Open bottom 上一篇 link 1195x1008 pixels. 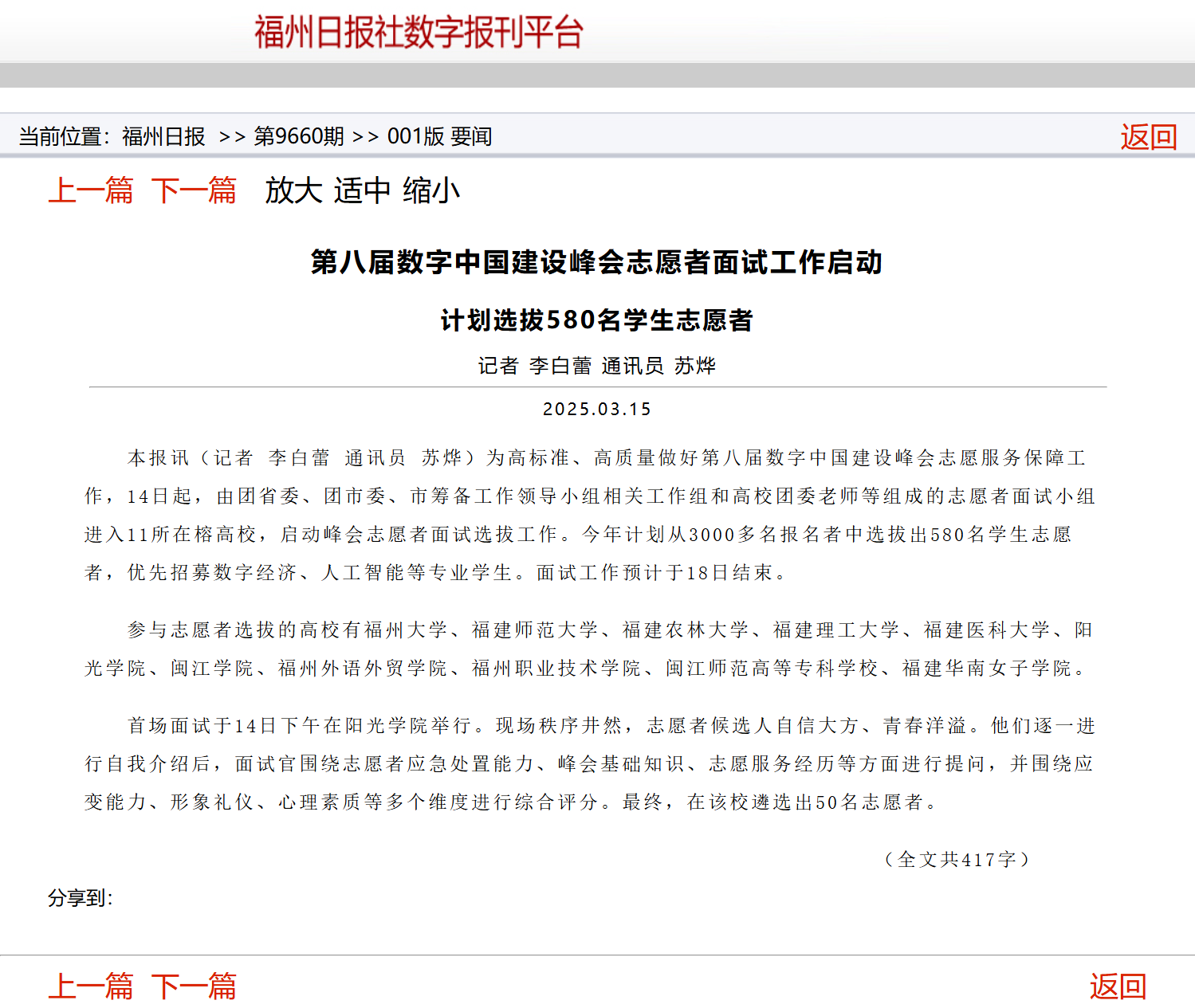pyautogui.click(x=90, y=986)
